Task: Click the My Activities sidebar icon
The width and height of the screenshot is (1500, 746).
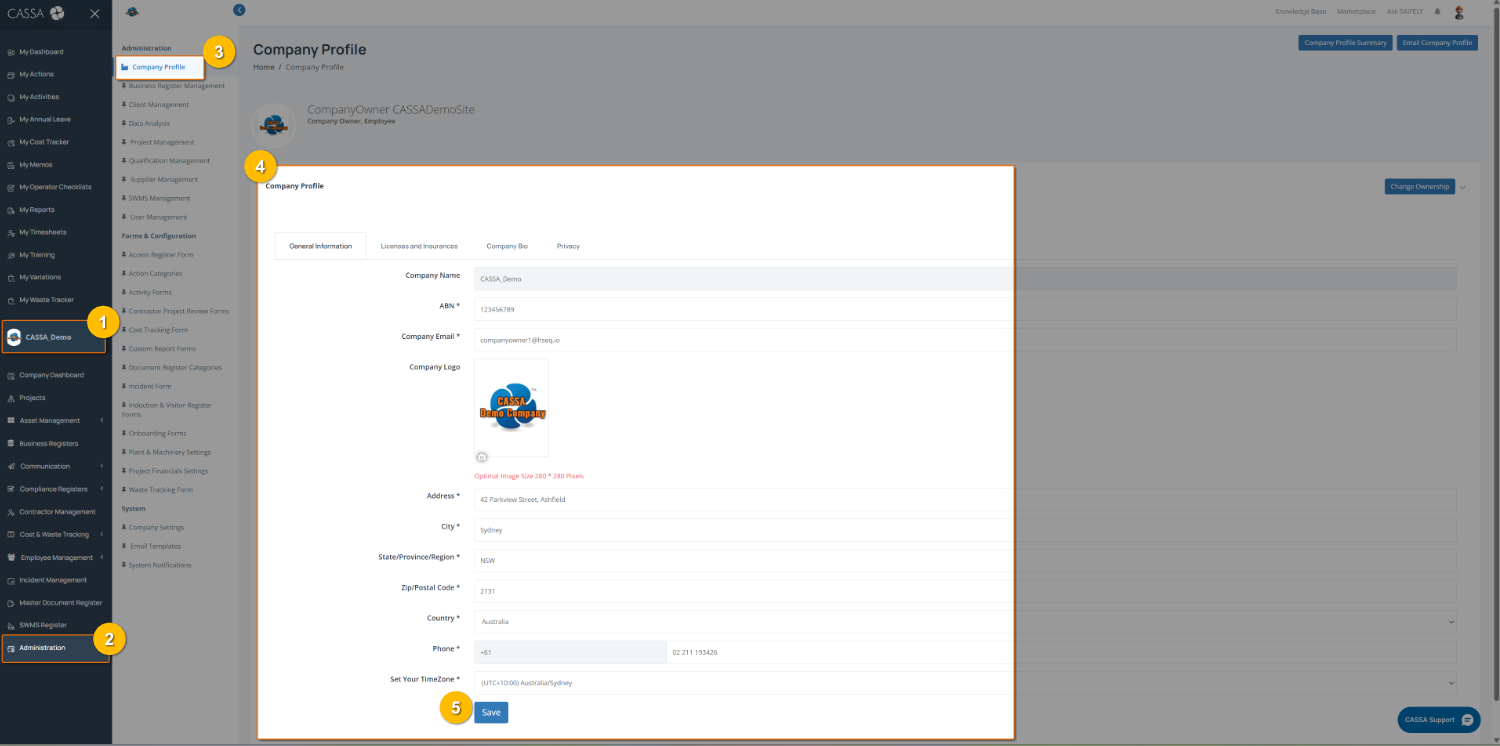Action: point(11,97)
